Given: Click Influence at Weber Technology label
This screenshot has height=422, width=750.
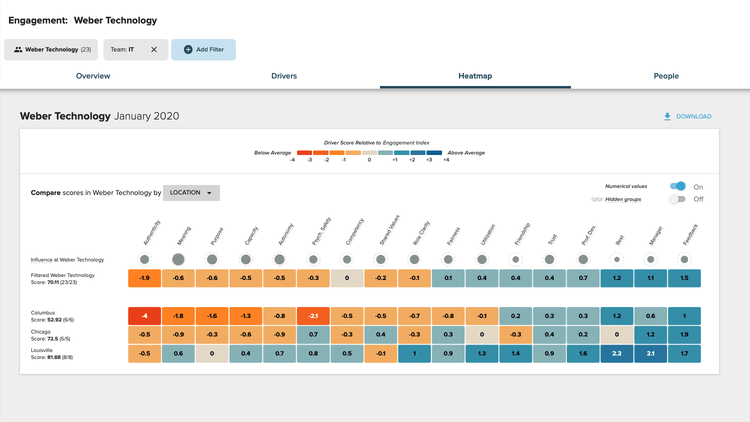Looking at the screenshot, I should coord(67,260).
